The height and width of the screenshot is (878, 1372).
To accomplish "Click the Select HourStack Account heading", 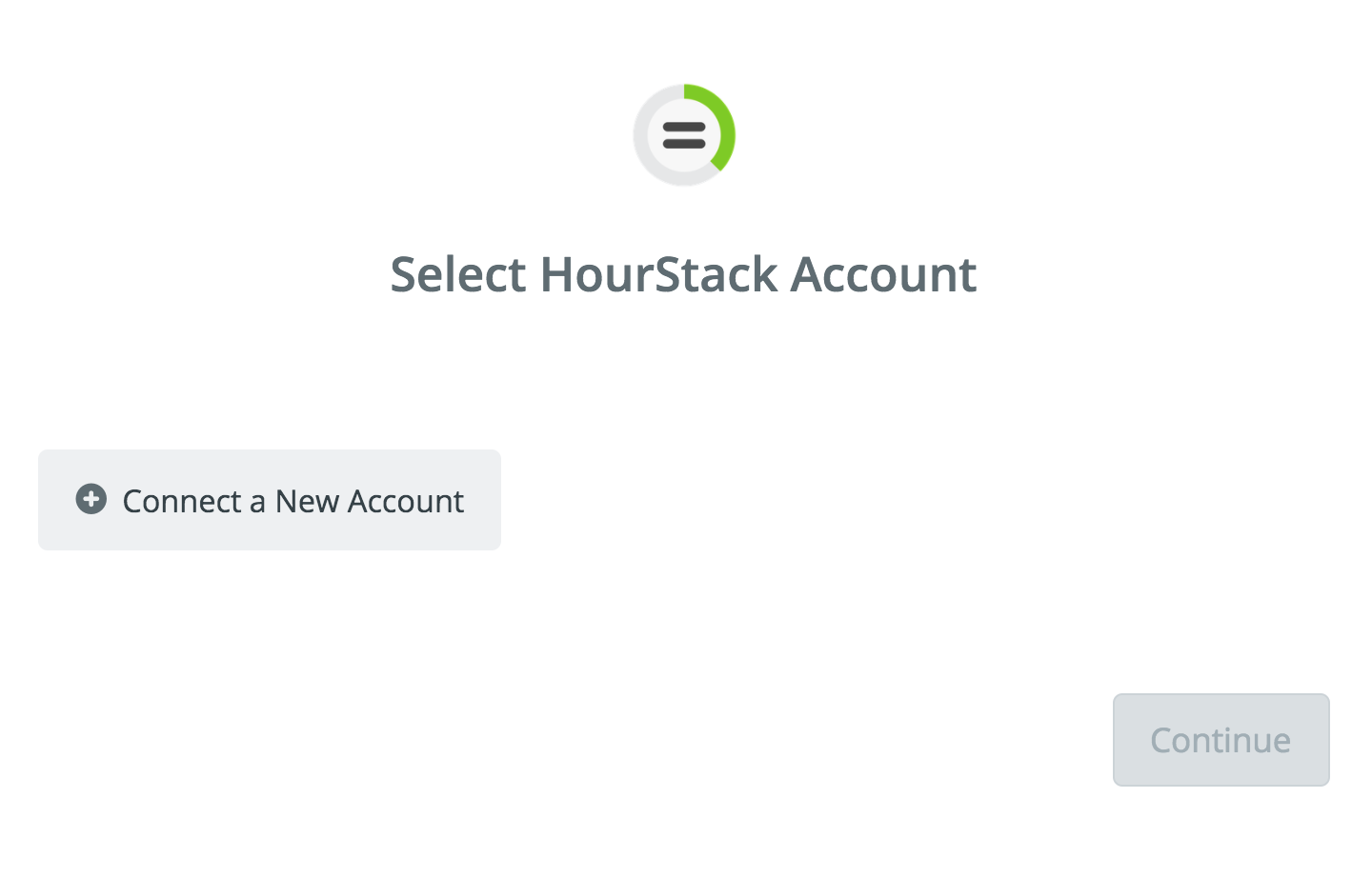I will [683, 274].
